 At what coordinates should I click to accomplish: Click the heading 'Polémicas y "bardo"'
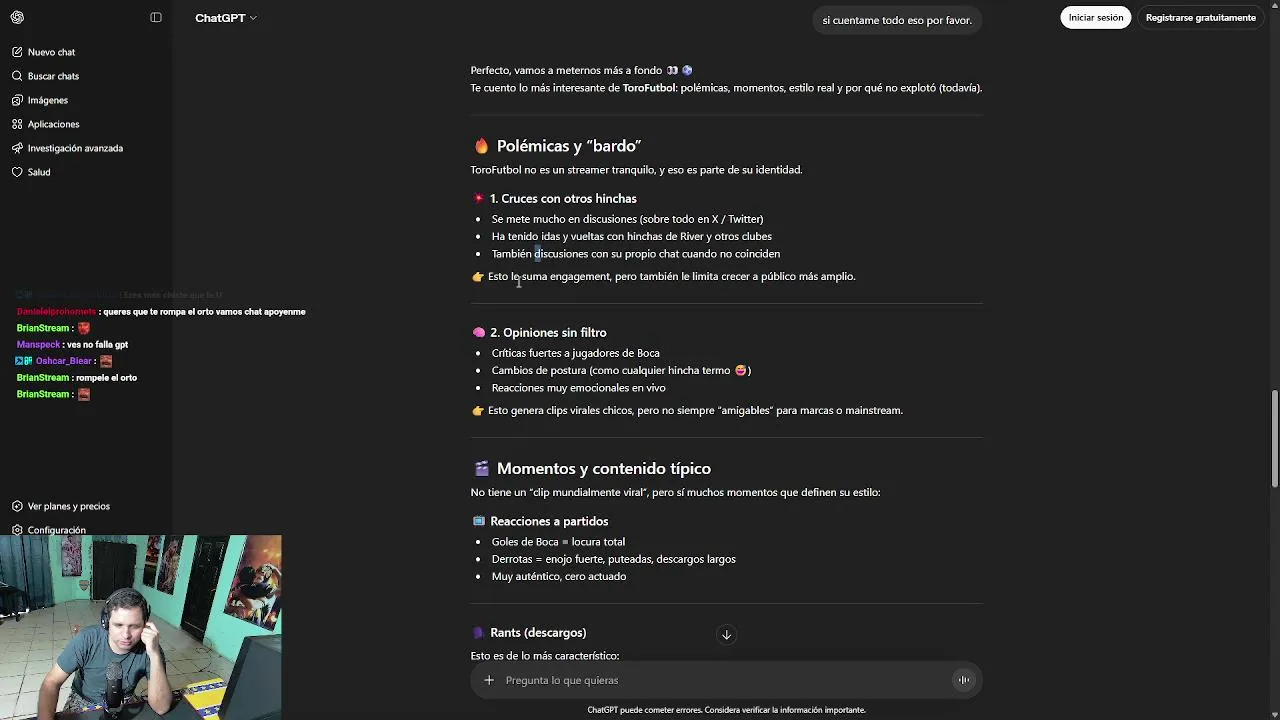pyautogui.click(x=568, y=146)
